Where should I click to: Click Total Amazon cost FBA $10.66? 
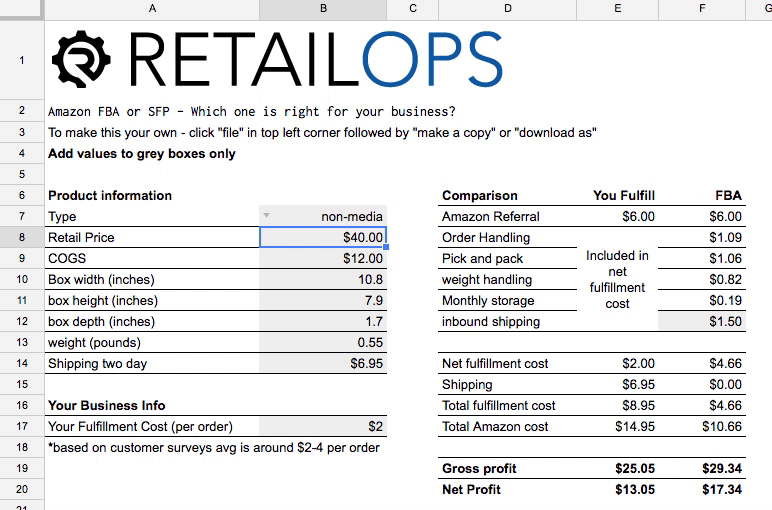pyautogui.click(x=702, y=426)
